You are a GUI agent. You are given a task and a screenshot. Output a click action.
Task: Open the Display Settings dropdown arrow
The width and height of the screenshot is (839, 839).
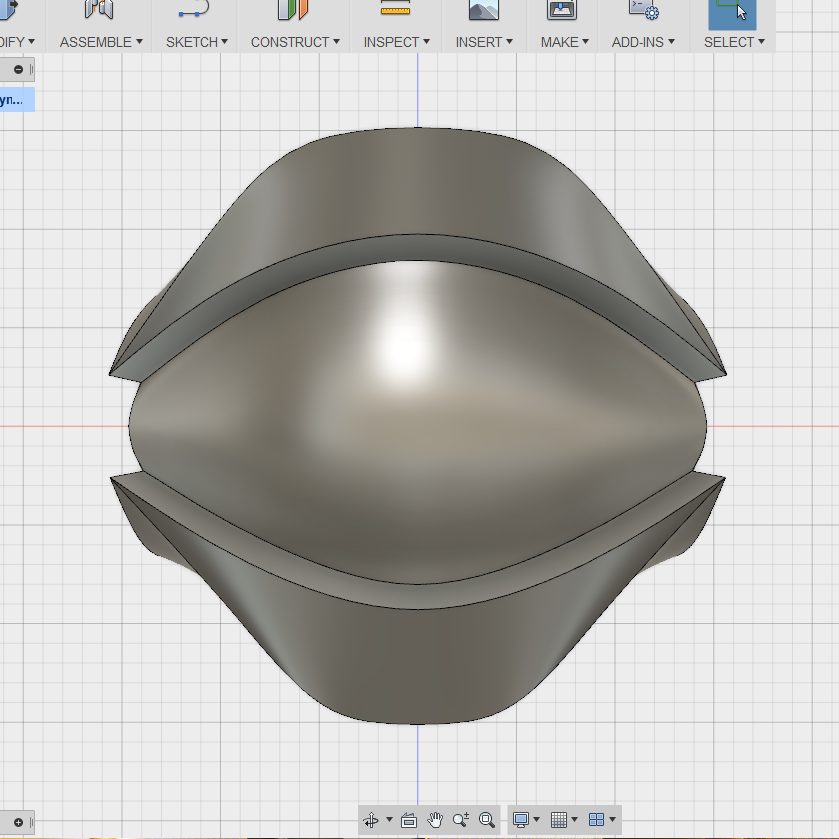point(536,820)
